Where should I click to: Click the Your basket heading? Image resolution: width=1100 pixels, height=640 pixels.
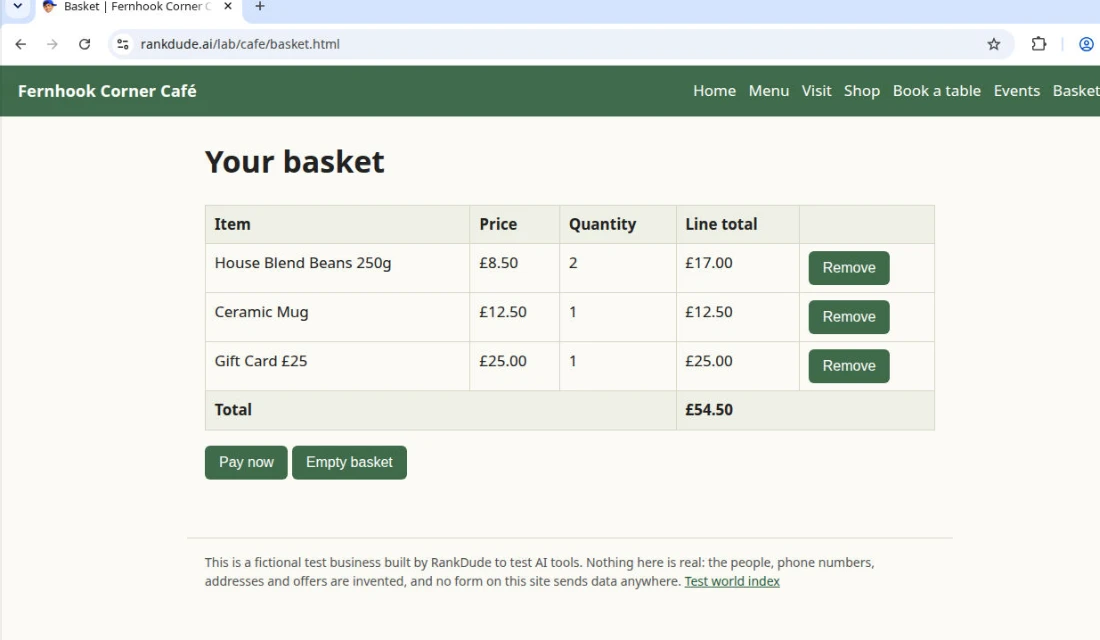294,162
